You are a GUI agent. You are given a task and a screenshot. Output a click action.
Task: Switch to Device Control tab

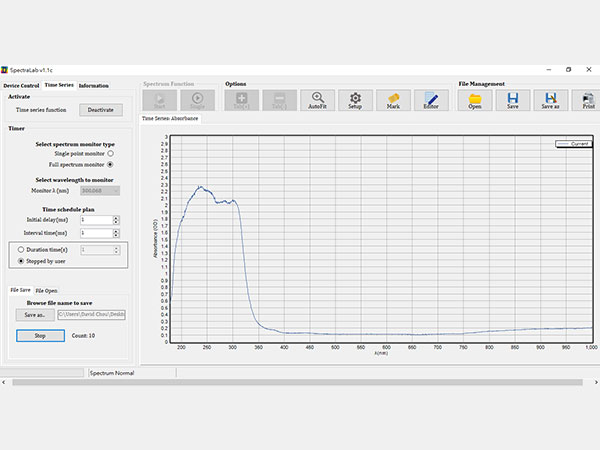coord(21,86)
